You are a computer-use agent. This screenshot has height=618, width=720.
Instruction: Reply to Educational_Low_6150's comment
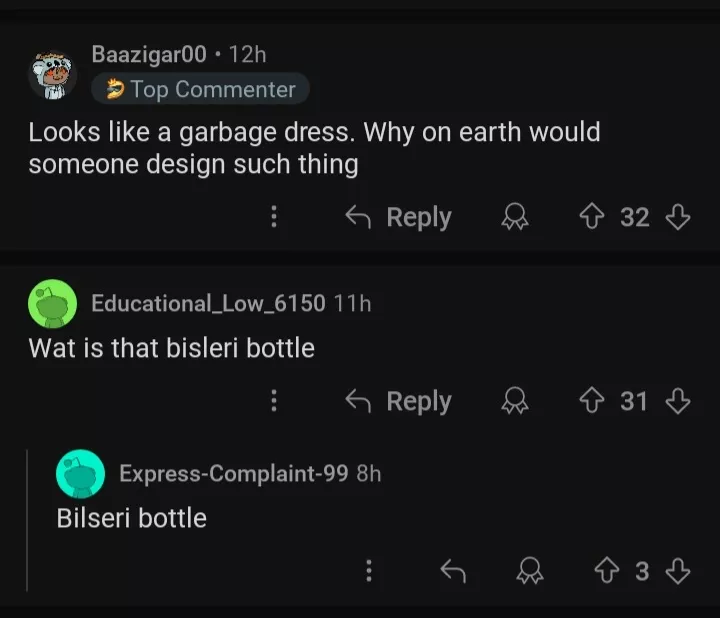pyautogui.click(x=399, y=401)
